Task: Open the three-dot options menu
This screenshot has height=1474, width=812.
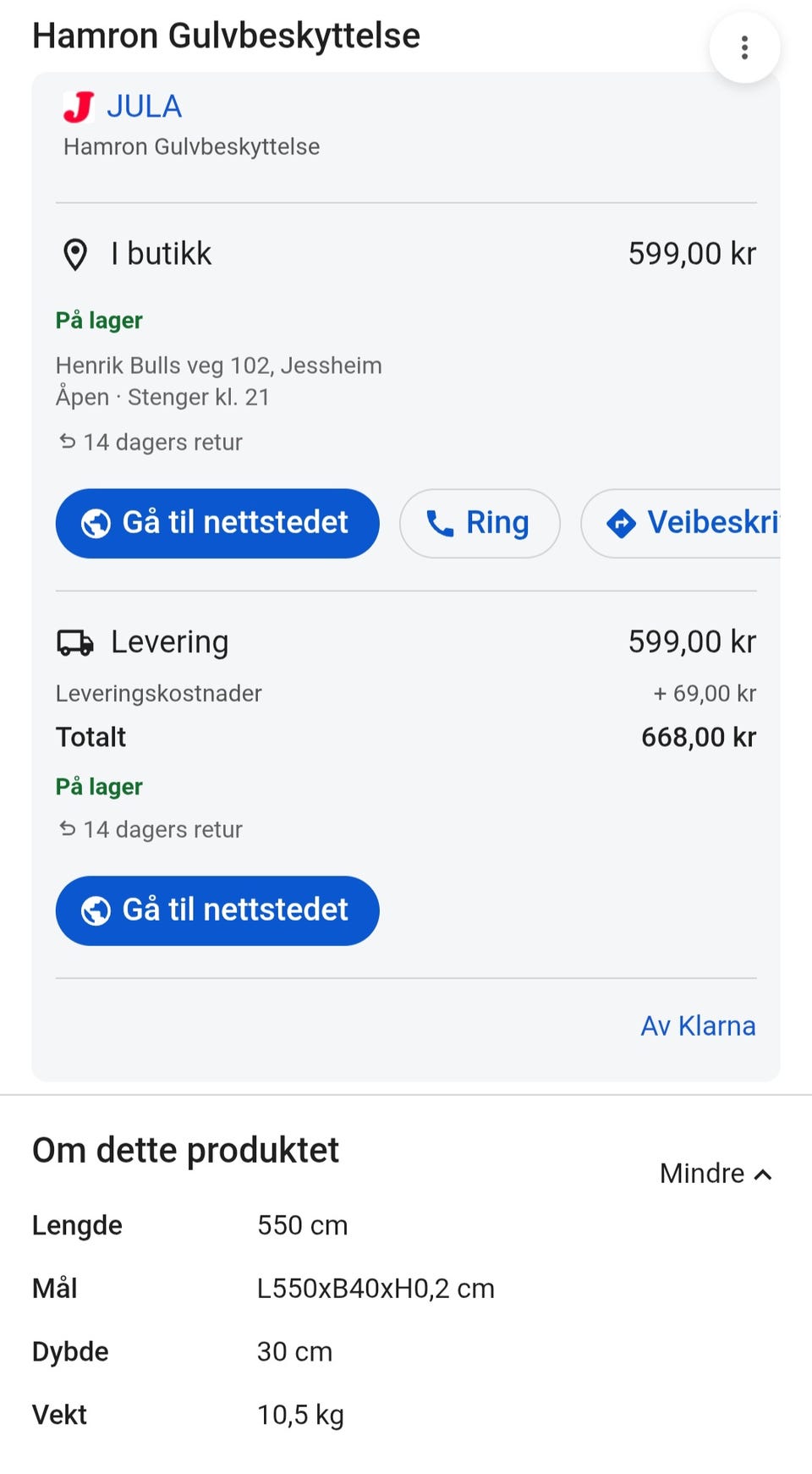Action: pos(744,47)
